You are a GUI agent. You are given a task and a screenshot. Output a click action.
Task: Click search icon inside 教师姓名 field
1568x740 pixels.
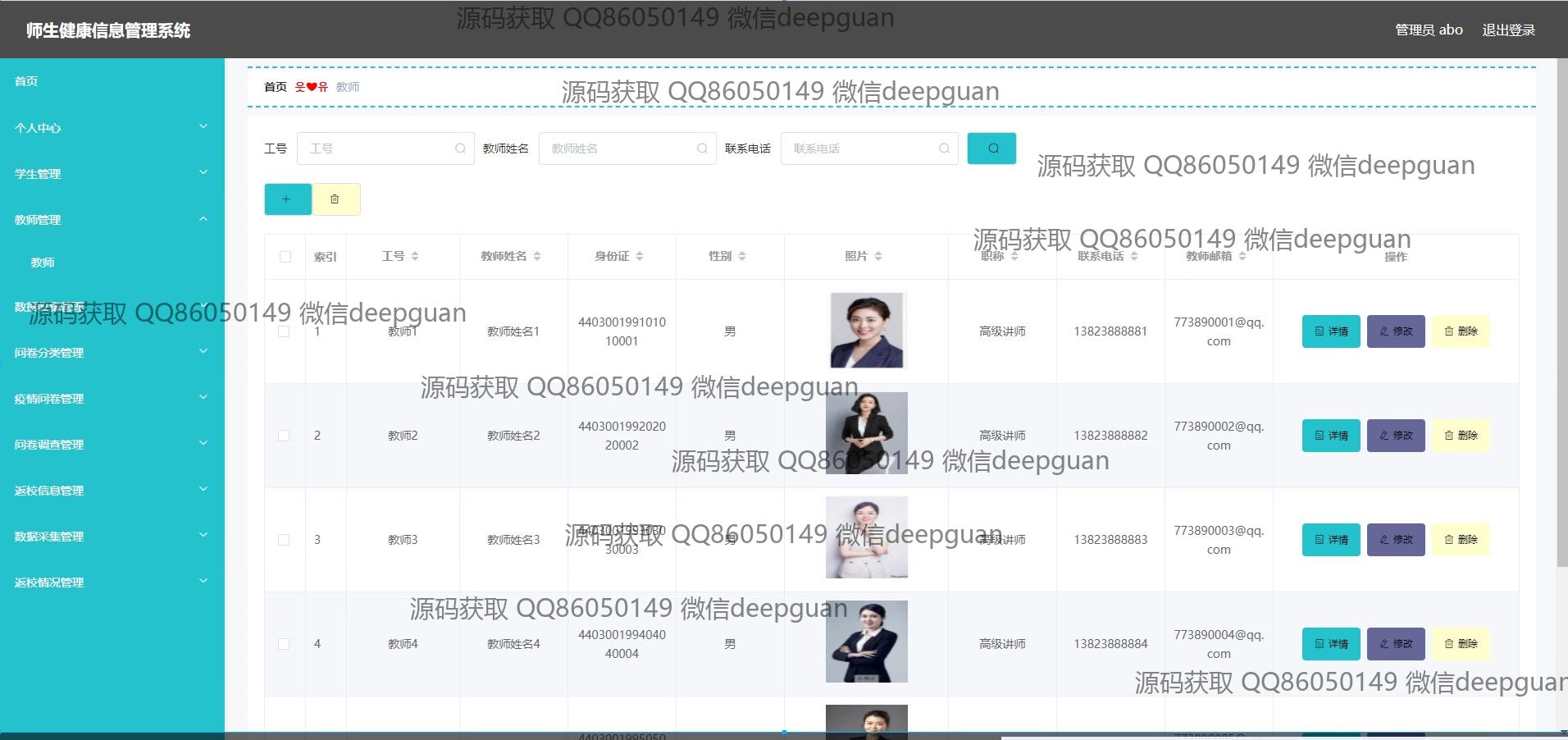(x=702, y=148)
